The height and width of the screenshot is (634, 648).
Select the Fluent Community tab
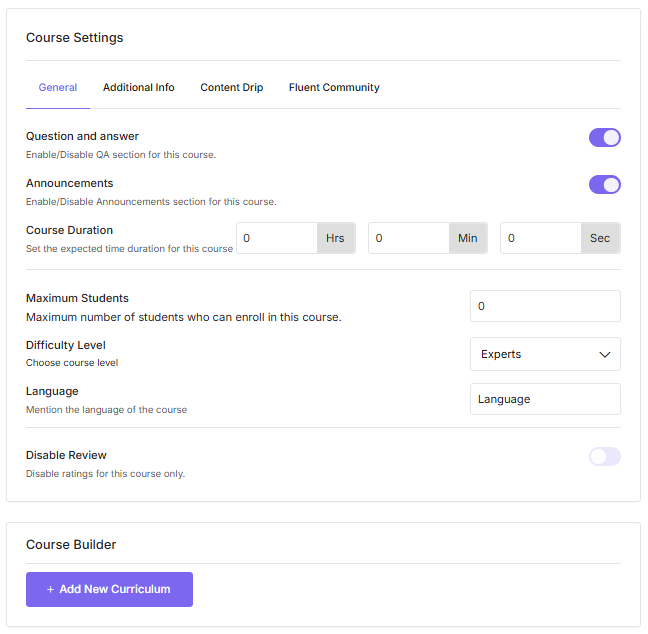click(x=334, y=88)
